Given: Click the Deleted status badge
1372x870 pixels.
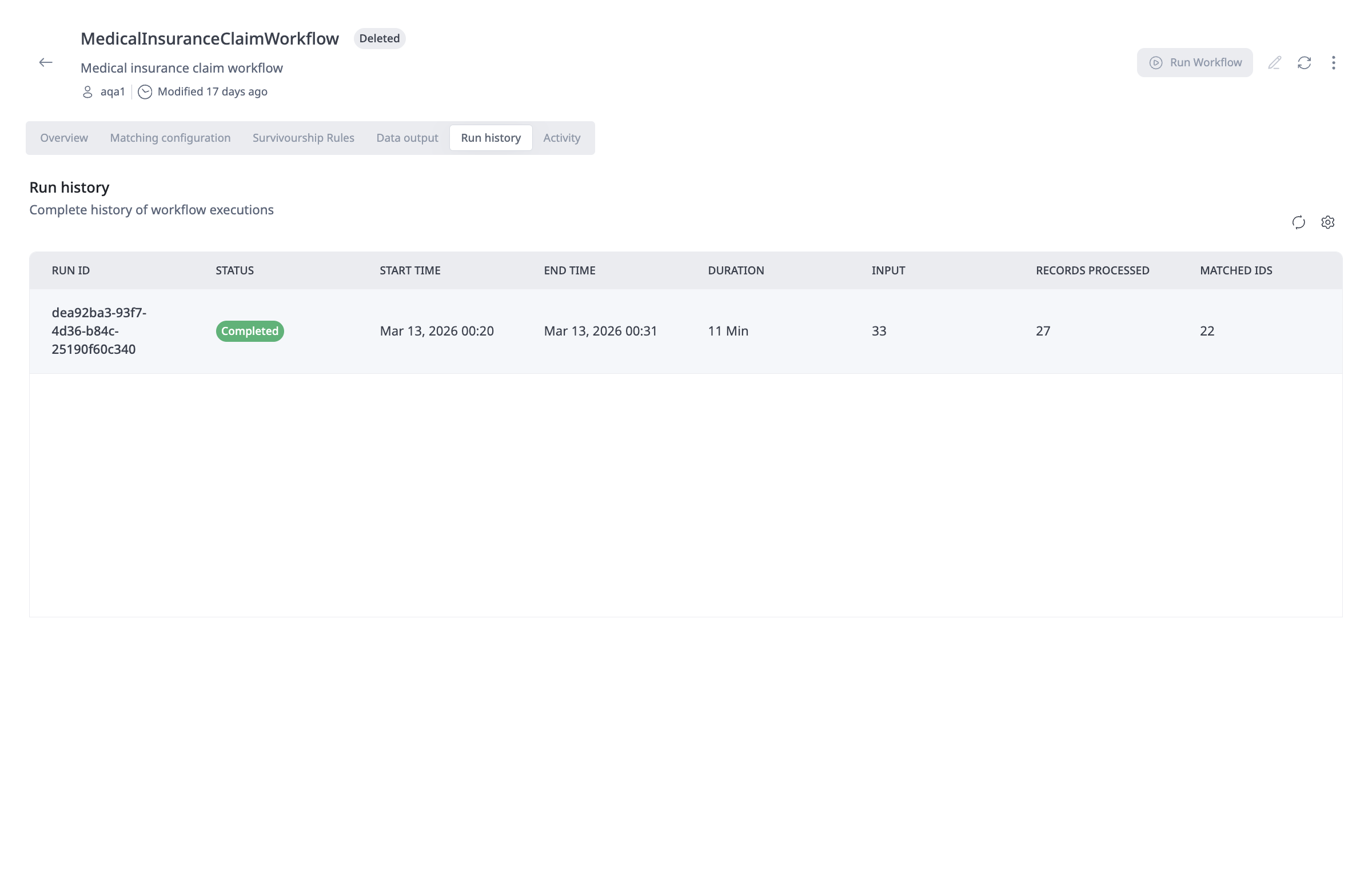Looking at the screenshot, I should 379,38.
